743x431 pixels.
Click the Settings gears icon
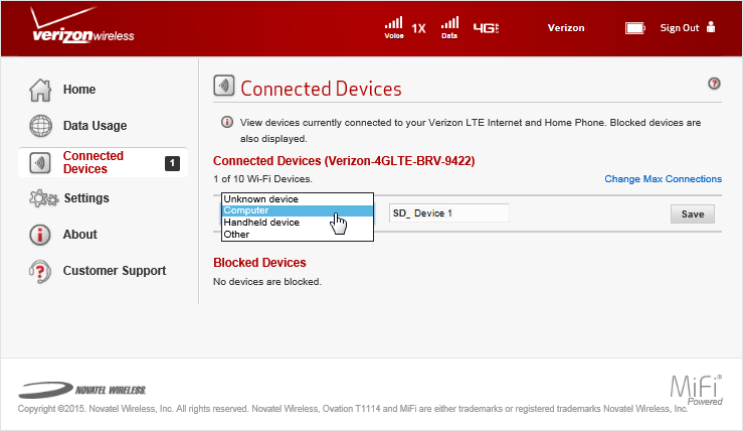pyautogui.click(x=44, y=198)
